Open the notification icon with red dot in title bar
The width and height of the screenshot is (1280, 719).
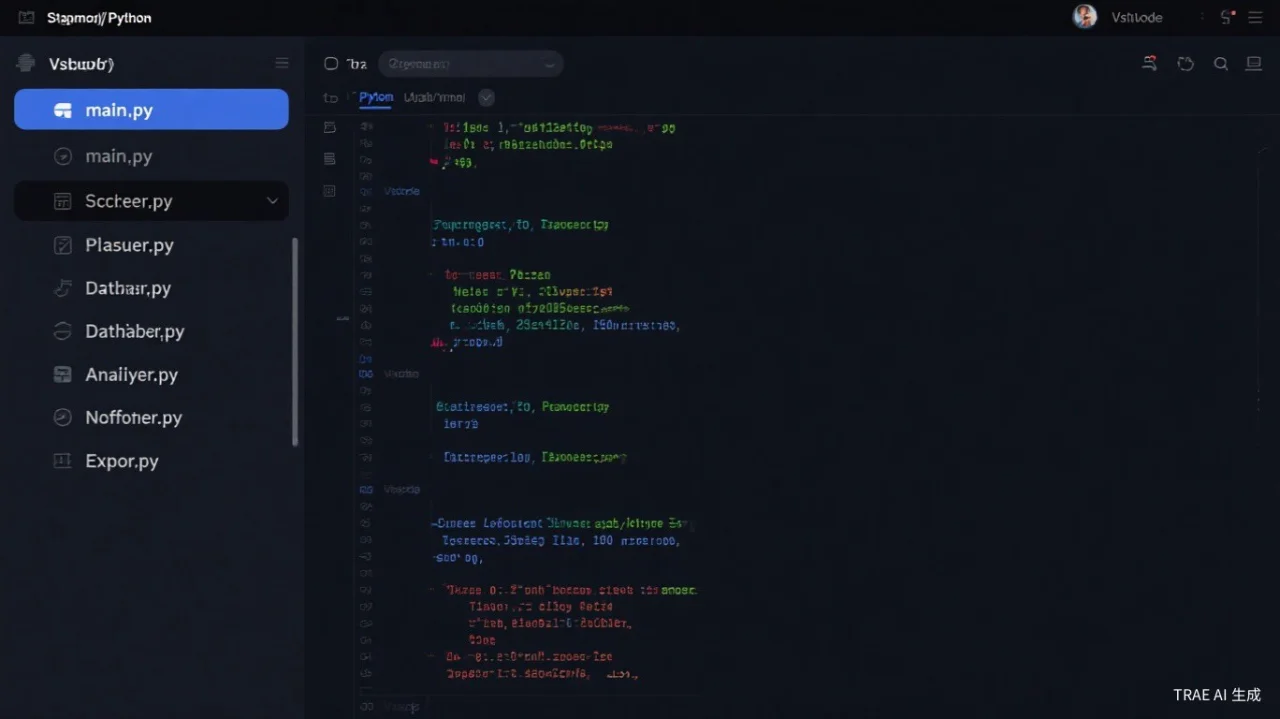[1227, 16]
